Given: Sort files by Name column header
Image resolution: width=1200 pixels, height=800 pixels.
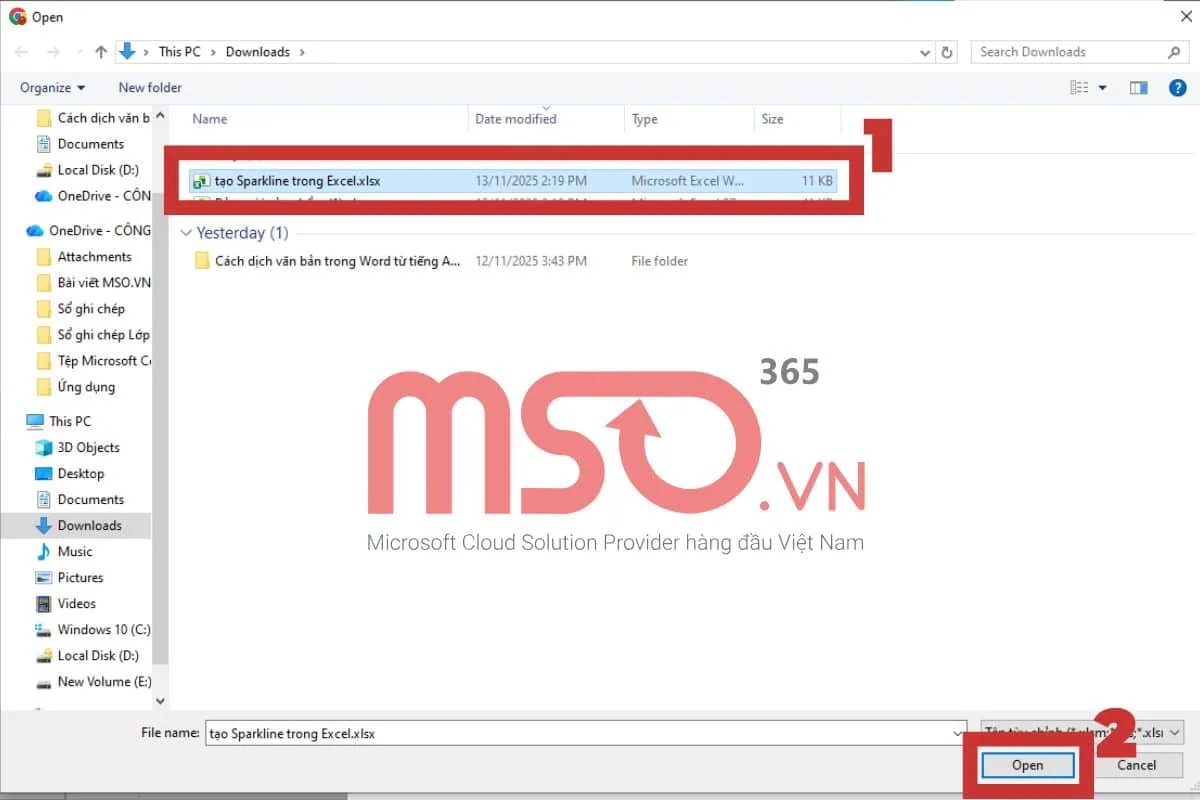Looking at the screenshot, I should coord(210,119).
